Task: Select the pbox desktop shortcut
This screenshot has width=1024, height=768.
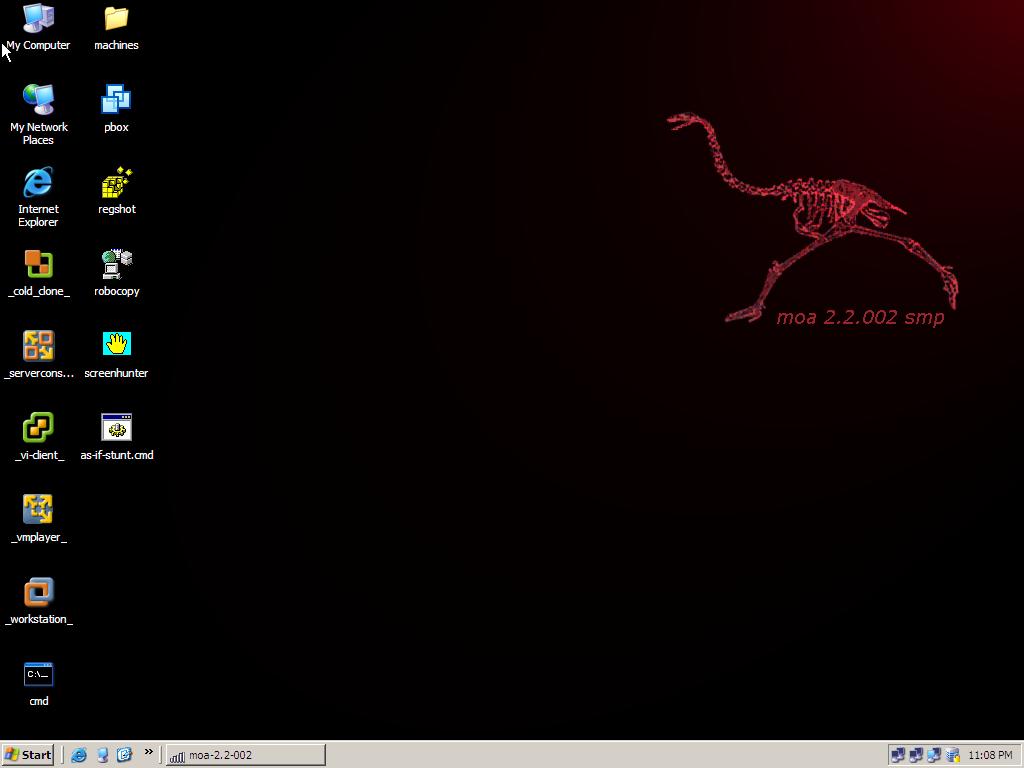Action: (x=116, y=101)
